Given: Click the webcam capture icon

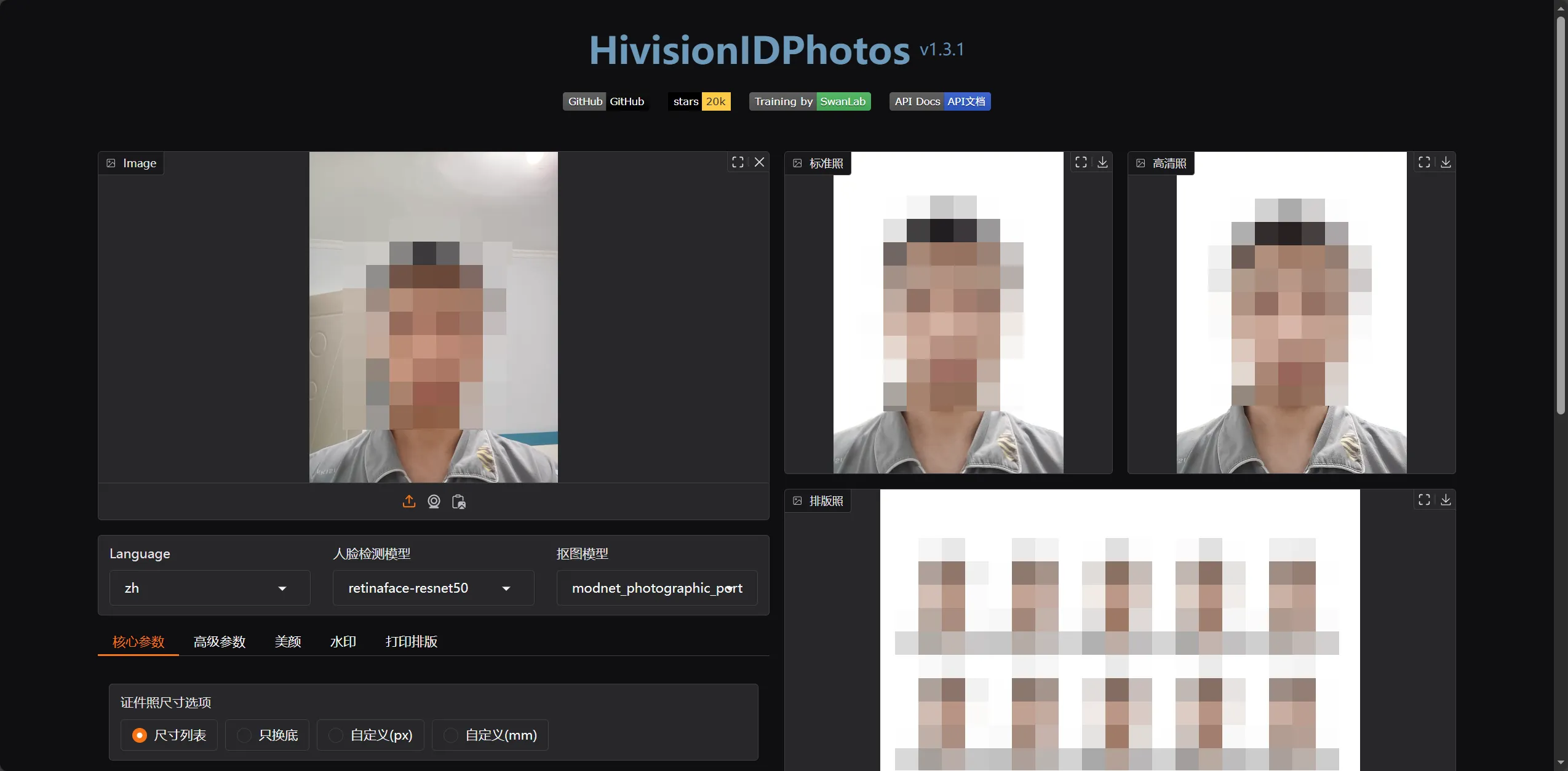Looking at the screenshot, I should point(434,502).
